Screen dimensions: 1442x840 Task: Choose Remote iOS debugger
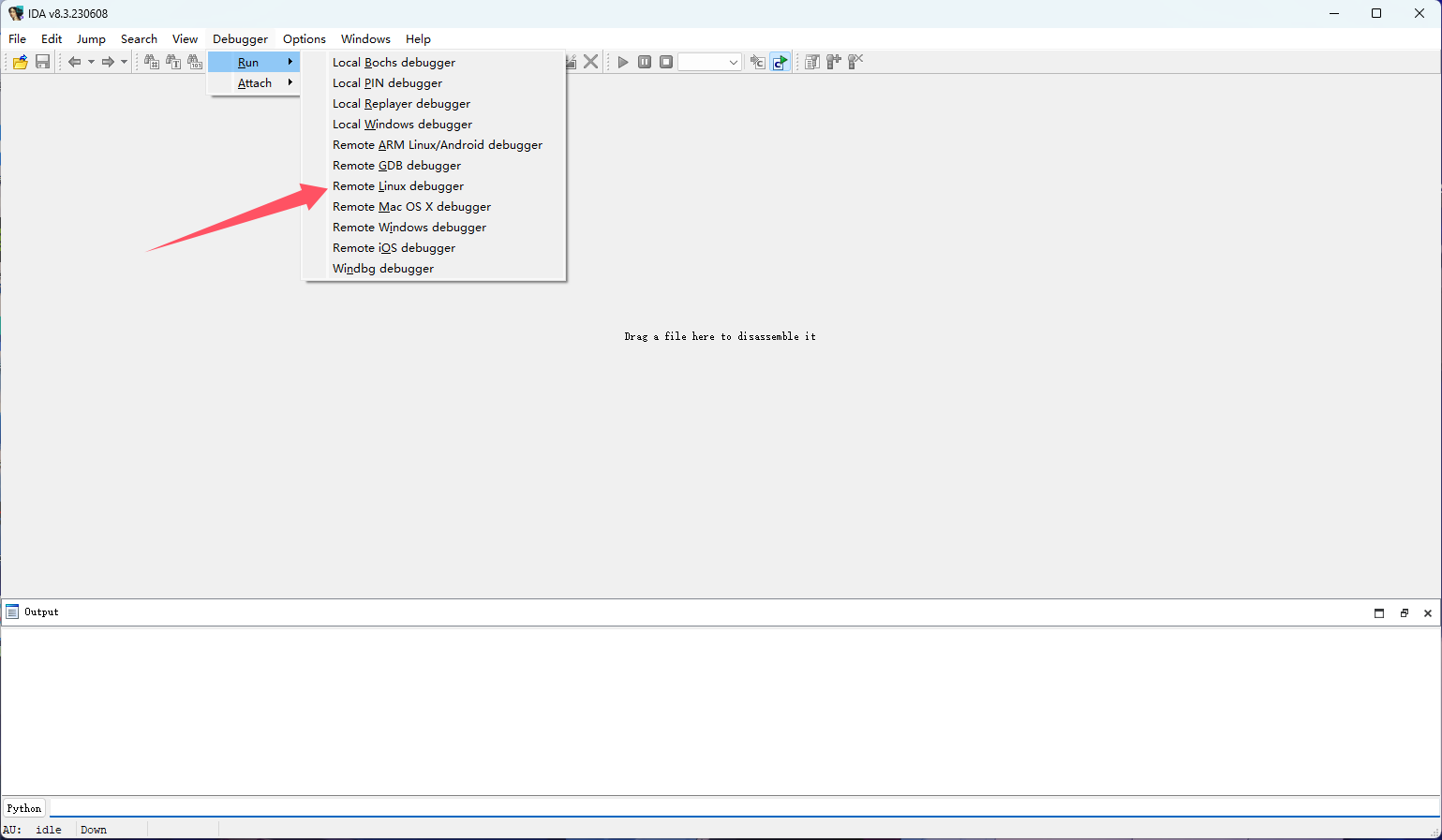[435, 247]
